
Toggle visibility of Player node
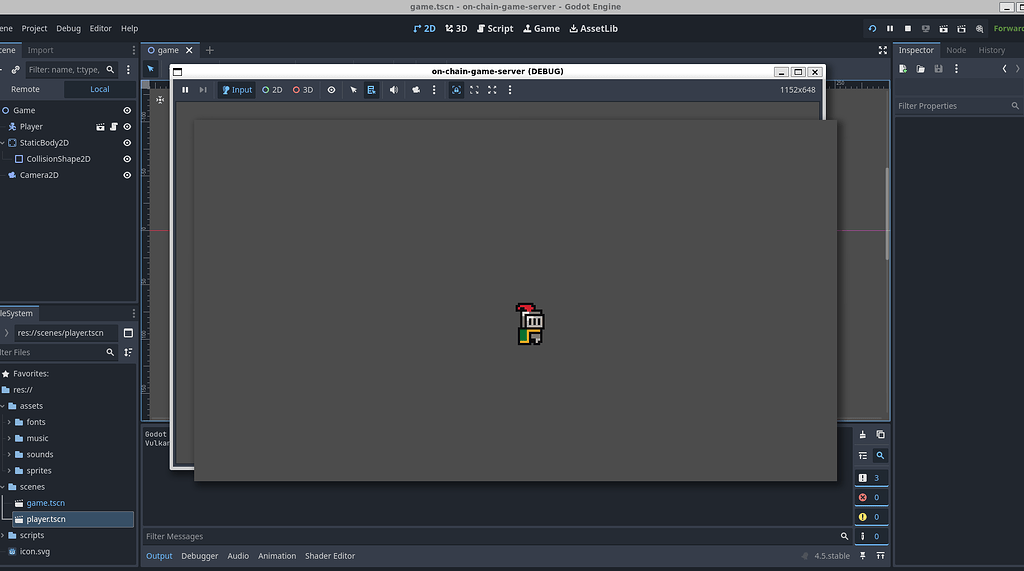click(127, 127)
